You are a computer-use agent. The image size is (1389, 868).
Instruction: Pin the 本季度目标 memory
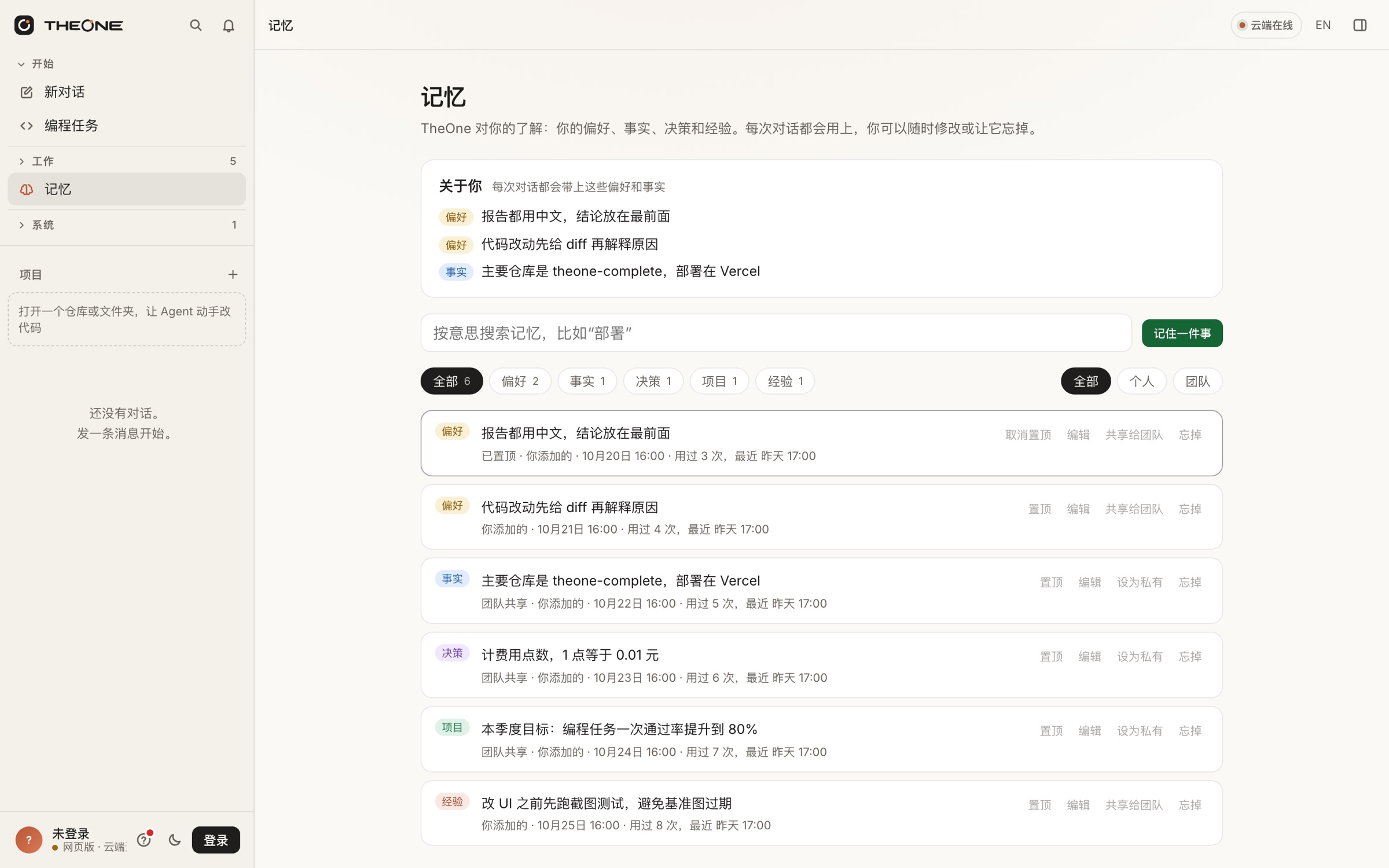click(1051, 731)
